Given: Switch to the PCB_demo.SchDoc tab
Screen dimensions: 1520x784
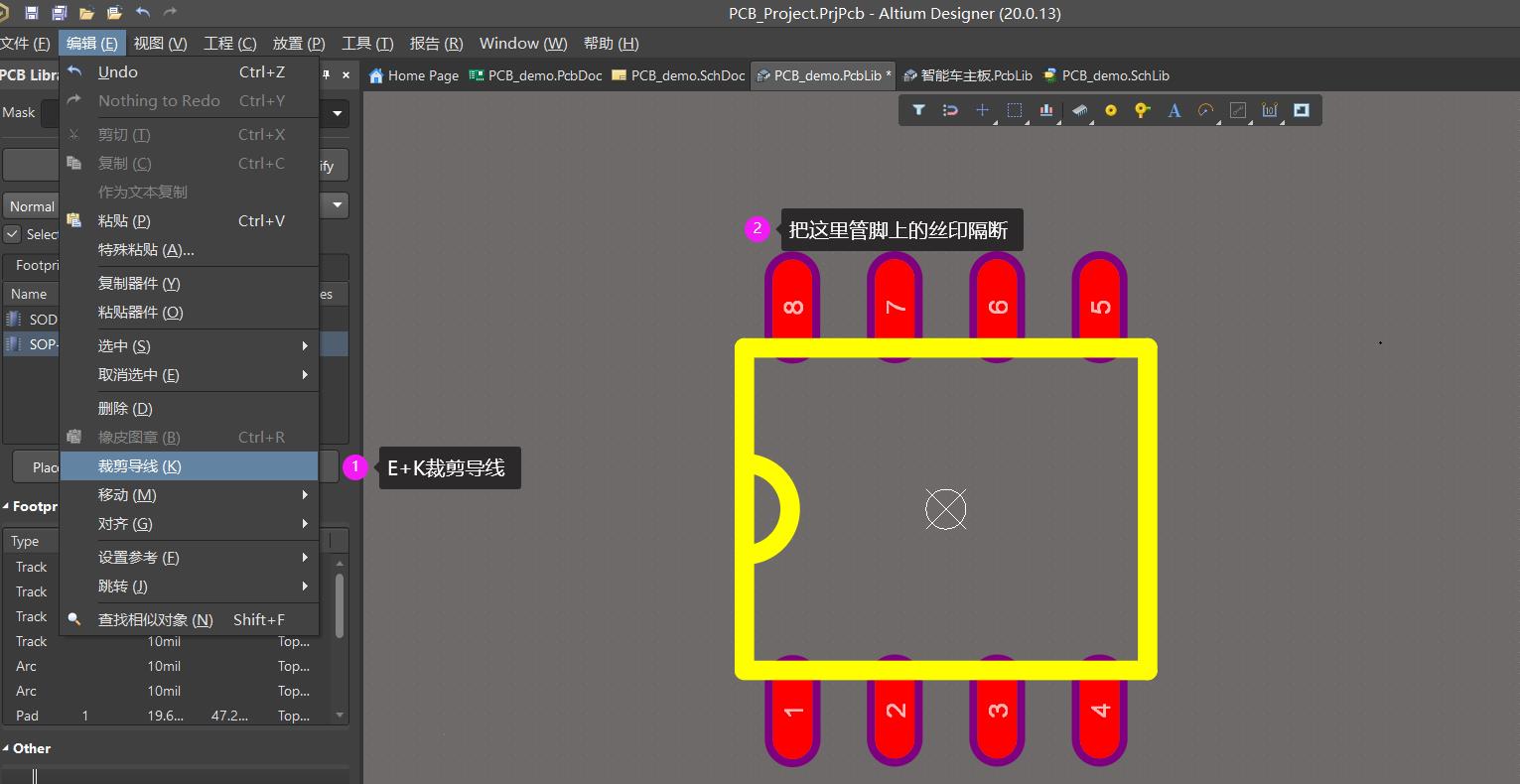Looking at the screenshot, I should [x=678, y=75].
